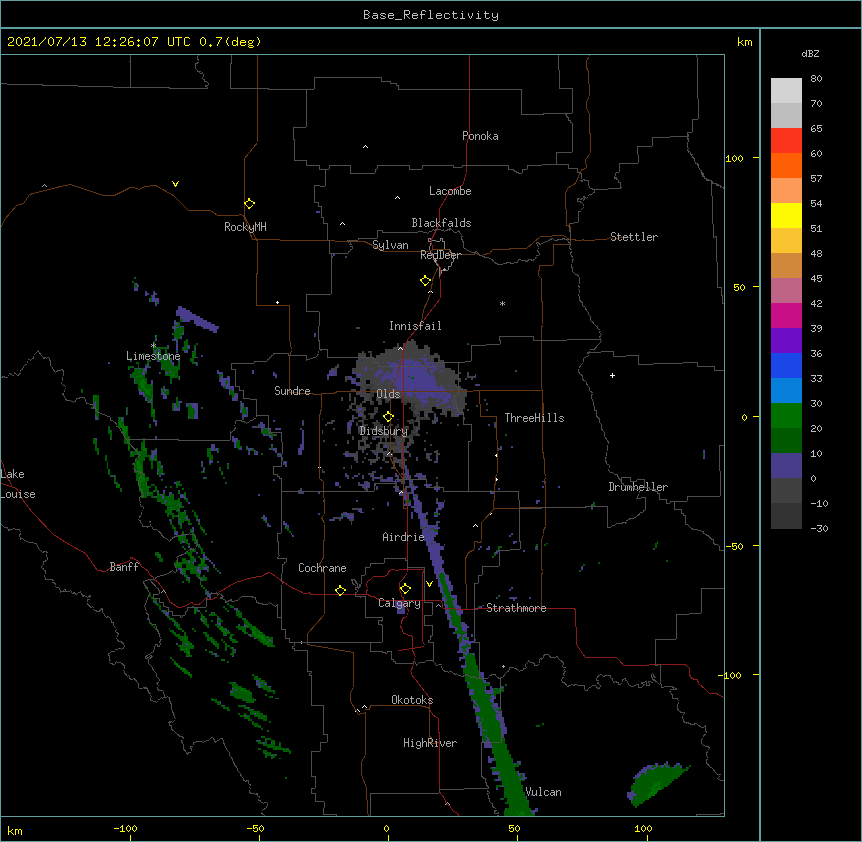Select the white asterisk marker east of Innisfail
The width and height of the screenshot is (862, 842).
[502, 303]
